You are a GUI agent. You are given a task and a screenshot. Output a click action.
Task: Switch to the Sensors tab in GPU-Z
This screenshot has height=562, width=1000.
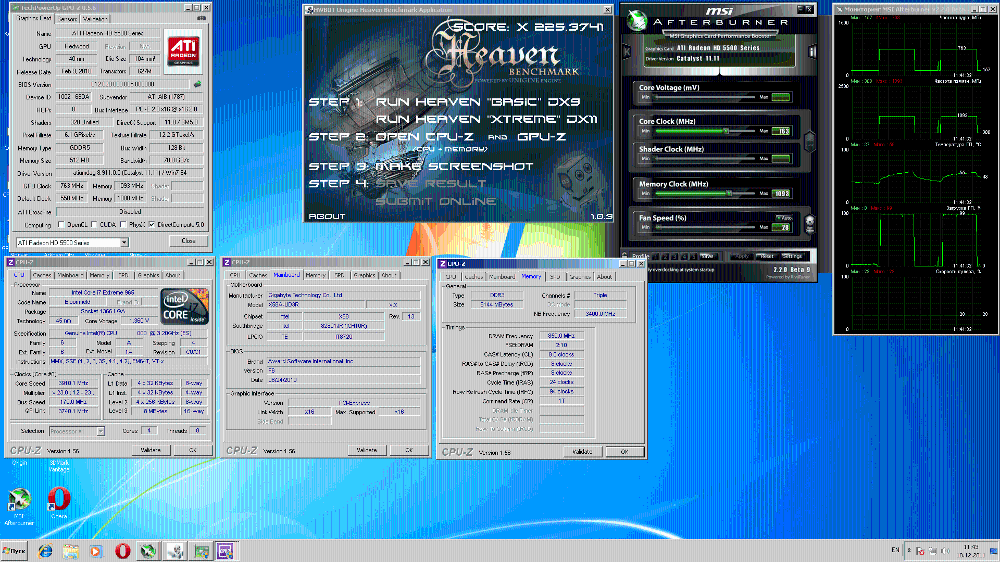pos(68,19)
